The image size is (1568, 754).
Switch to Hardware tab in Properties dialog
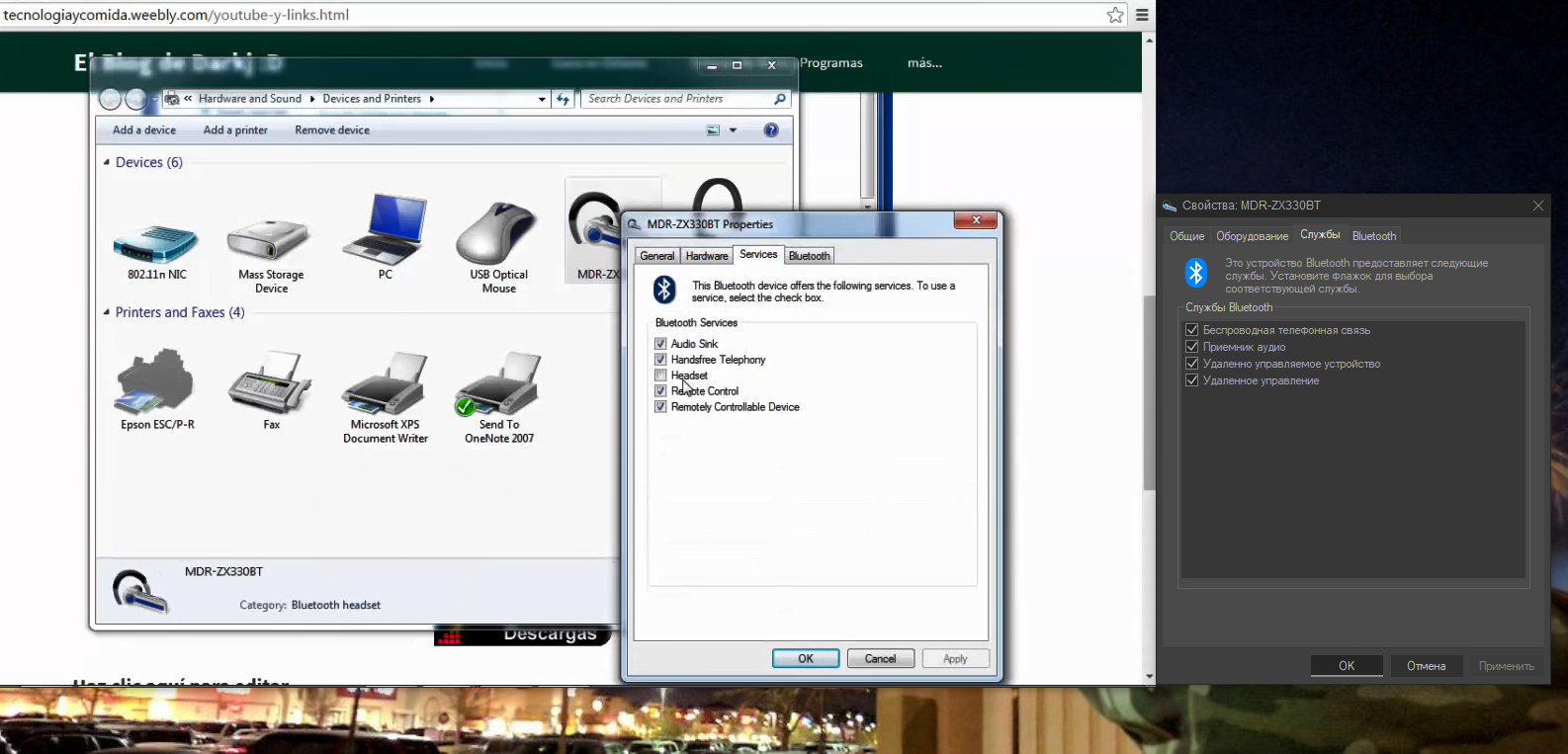(x=707, y=256)
